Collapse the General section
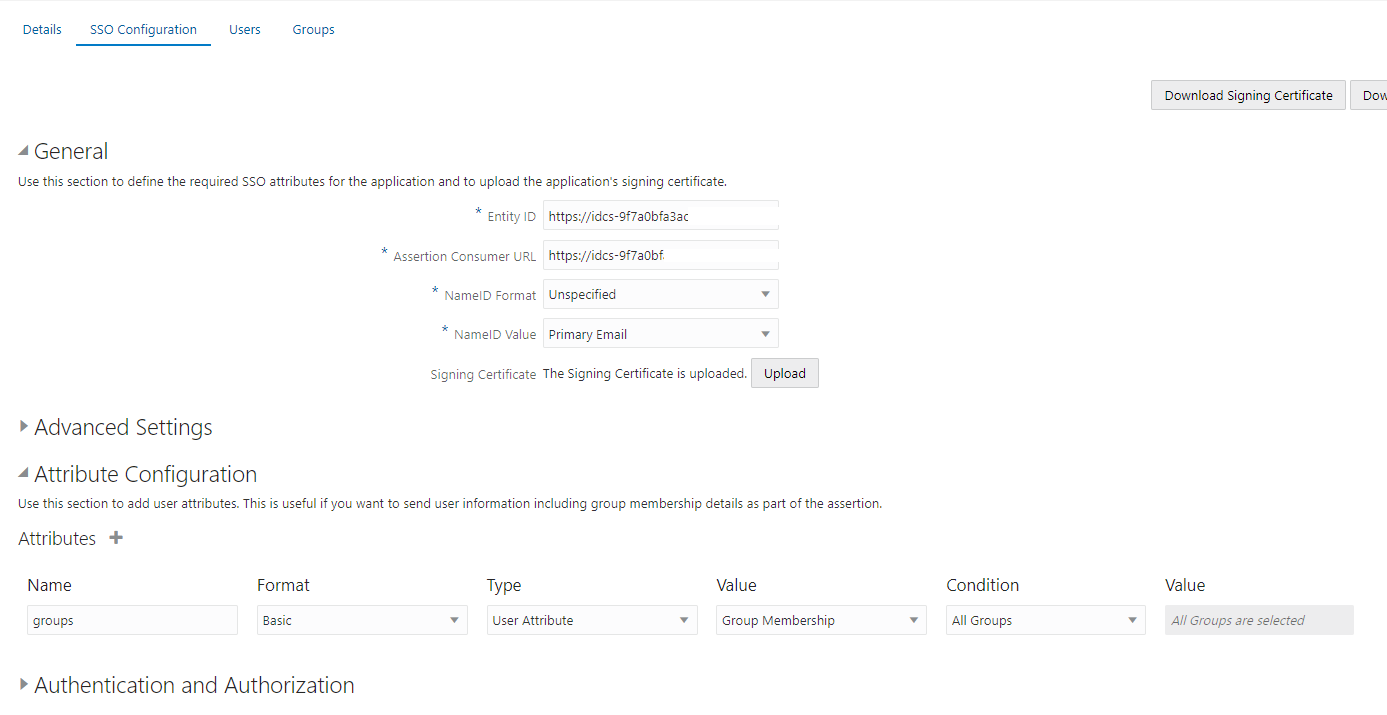This screenshot has height=715, width=1387. tap(22, 150)
